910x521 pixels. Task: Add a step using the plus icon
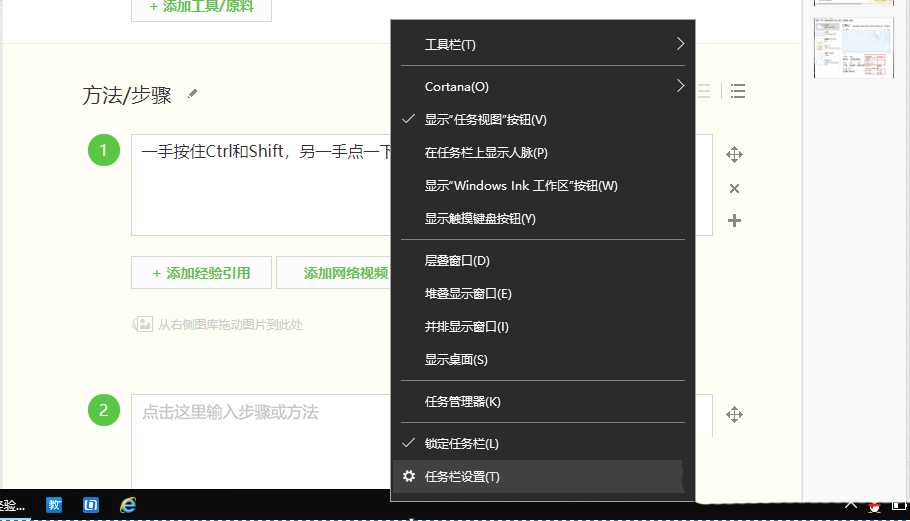coord(734,220)
